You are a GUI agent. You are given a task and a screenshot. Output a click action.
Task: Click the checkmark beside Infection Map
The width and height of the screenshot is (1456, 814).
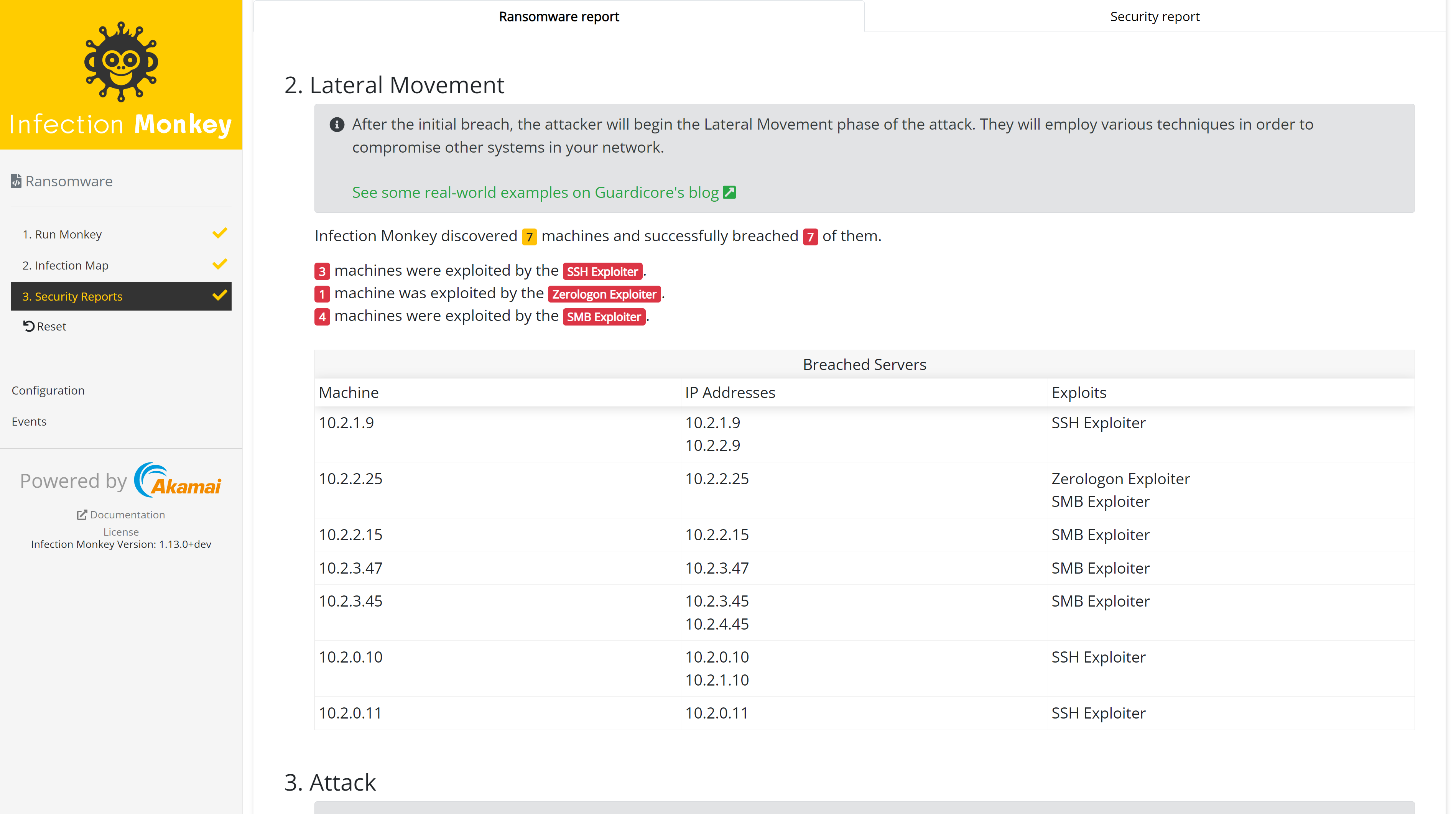tap(220, 264)
